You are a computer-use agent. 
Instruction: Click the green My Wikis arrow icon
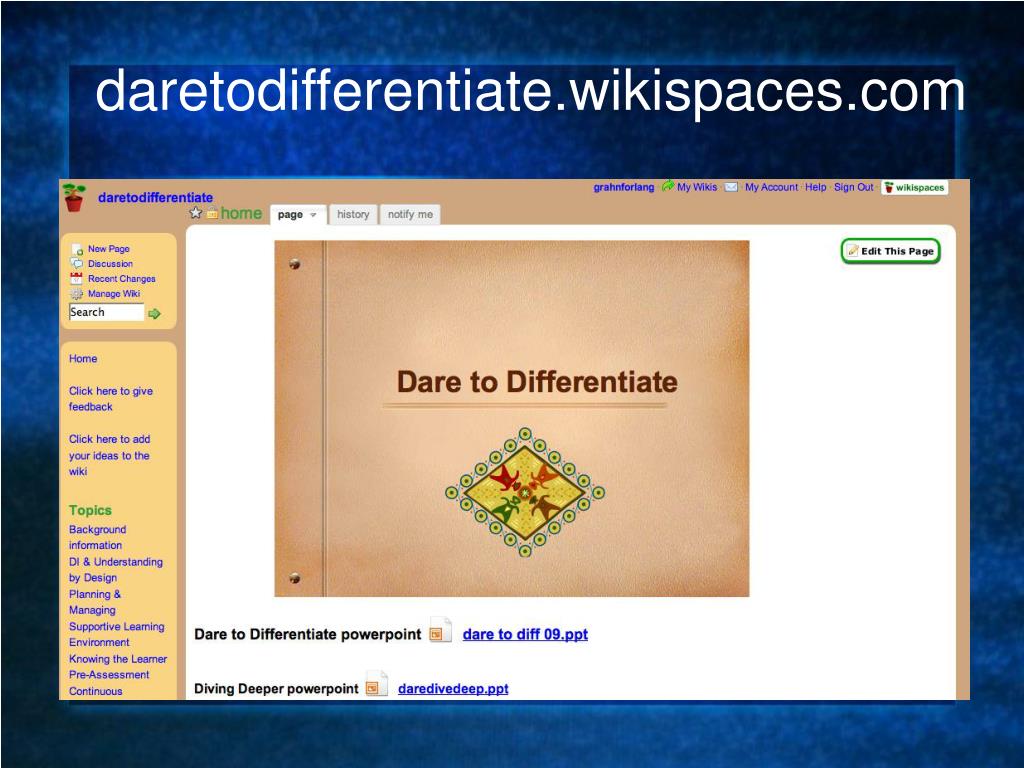point(667,187)
